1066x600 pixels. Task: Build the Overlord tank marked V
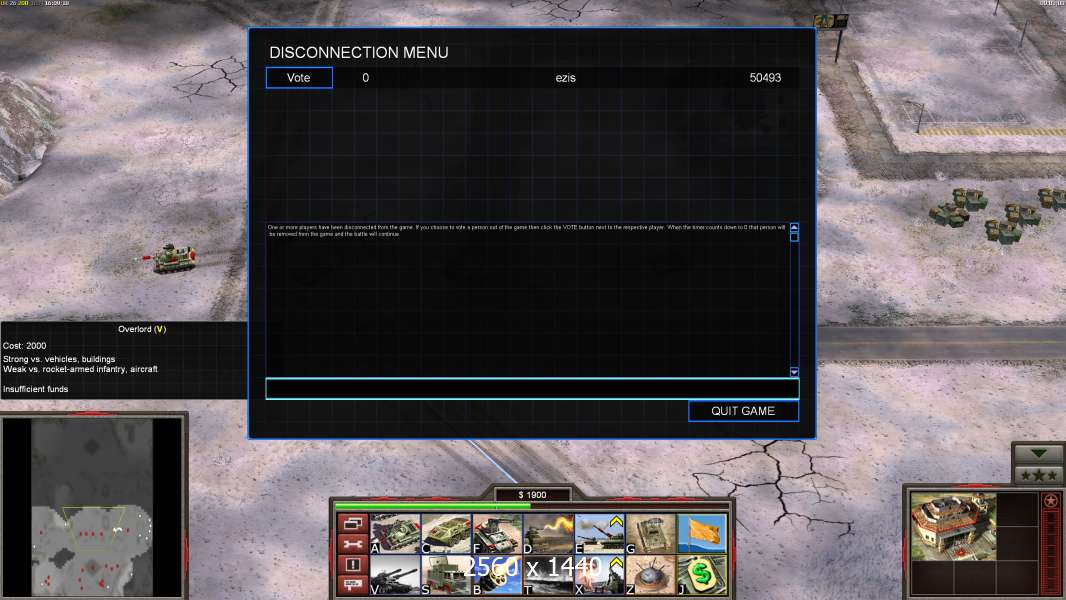pos(395,576)
